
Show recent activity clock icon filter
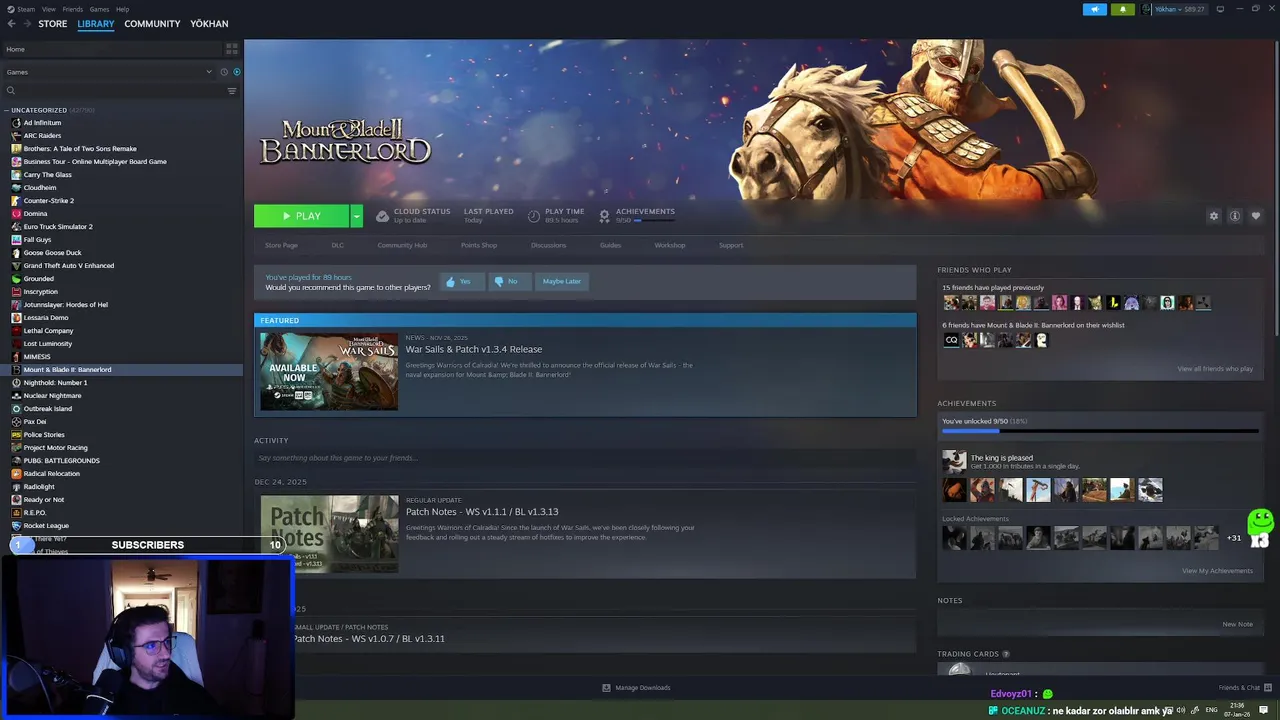click(x=224, y=72)
